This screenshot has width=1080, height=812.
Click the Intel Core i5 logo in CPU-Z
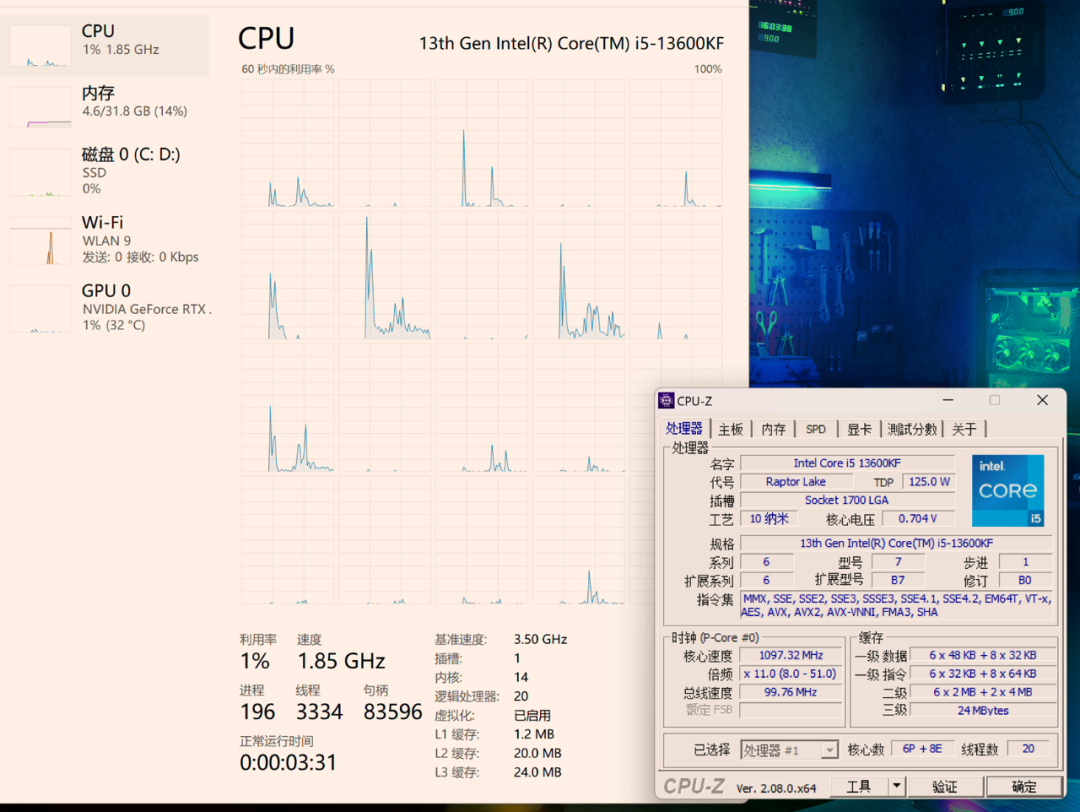(x=1008, y=490)
